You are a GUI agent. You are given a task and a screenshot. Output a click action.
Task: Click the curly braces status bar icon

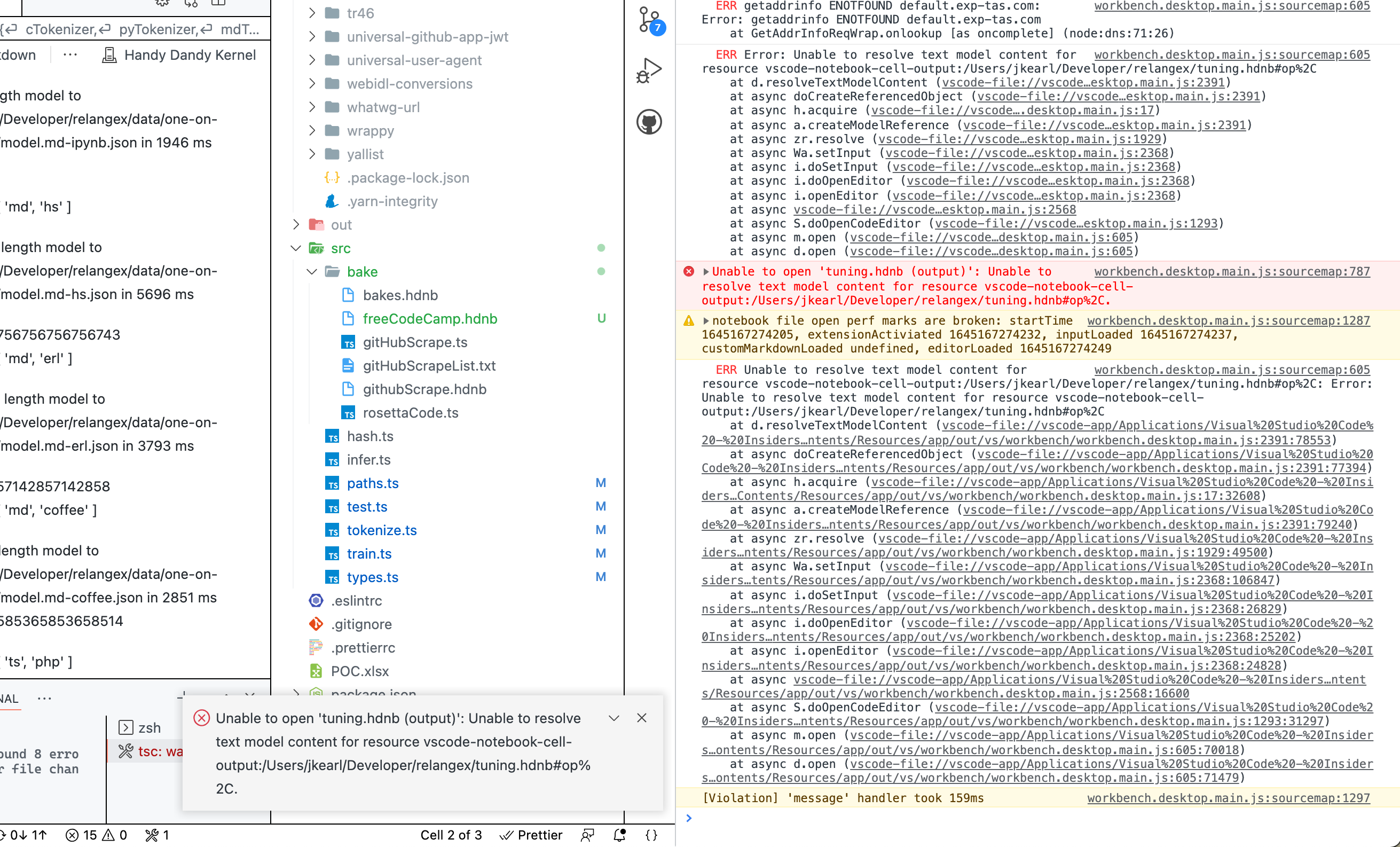(x=651, y=835)
